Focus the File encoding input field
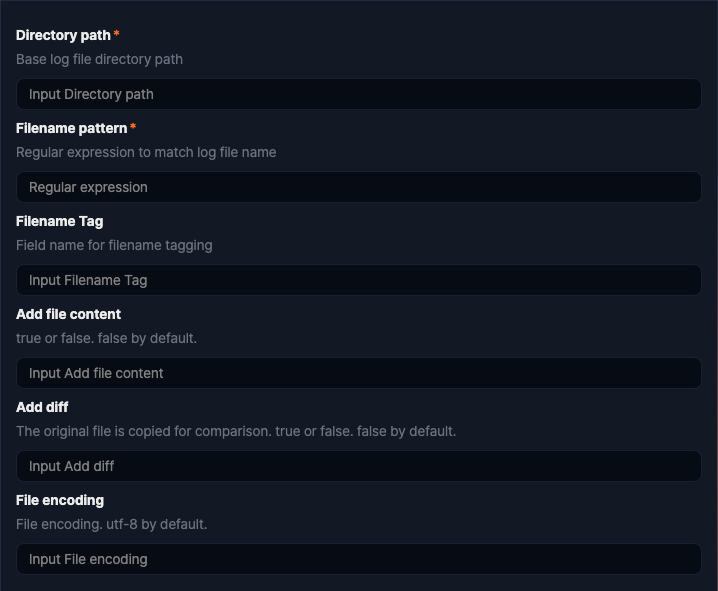This screenshot has height=591, width=718. tap(358, 559)
